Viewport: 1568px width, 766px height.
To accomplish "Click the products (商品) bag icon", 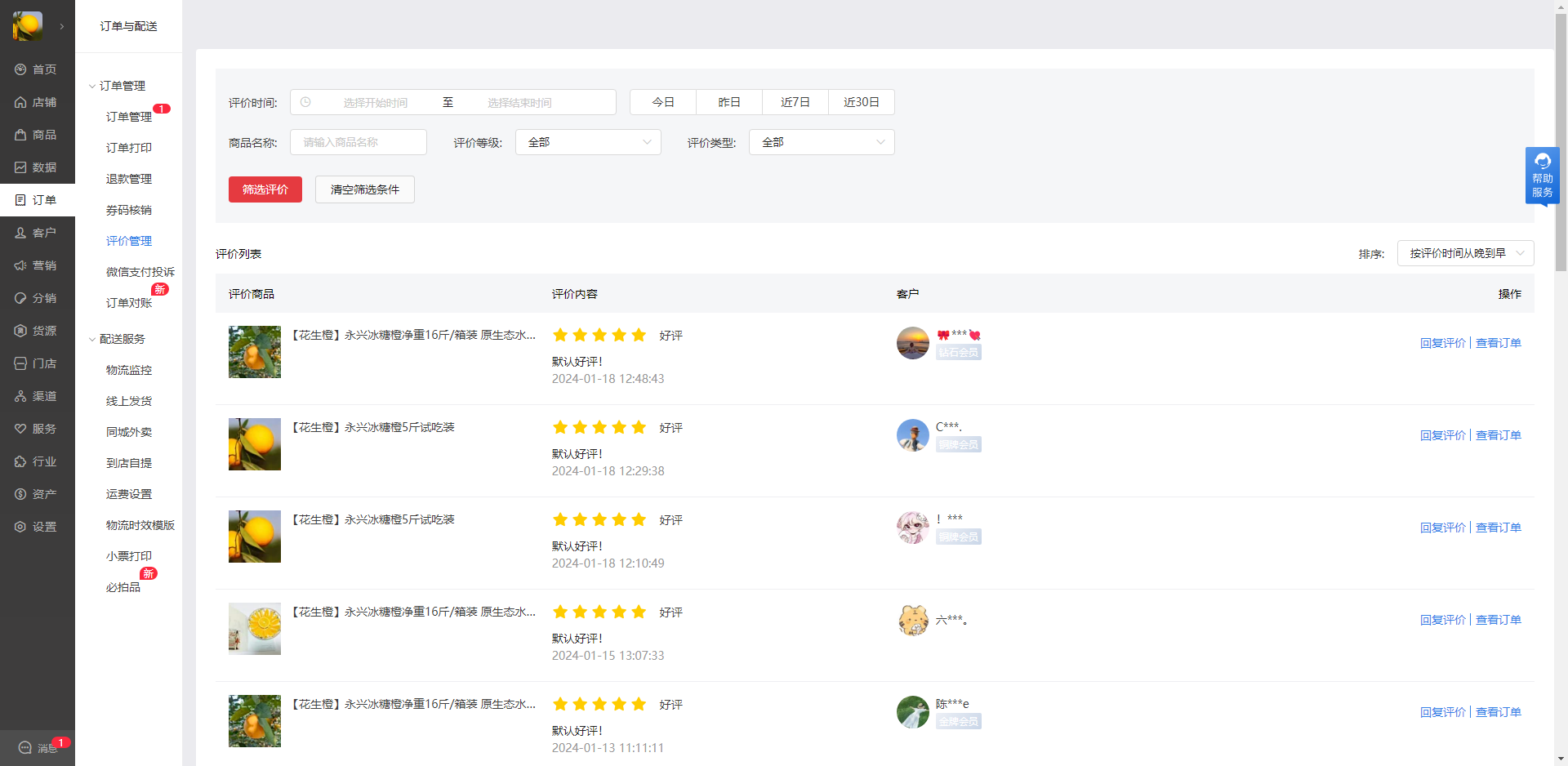I will point(20,135).
